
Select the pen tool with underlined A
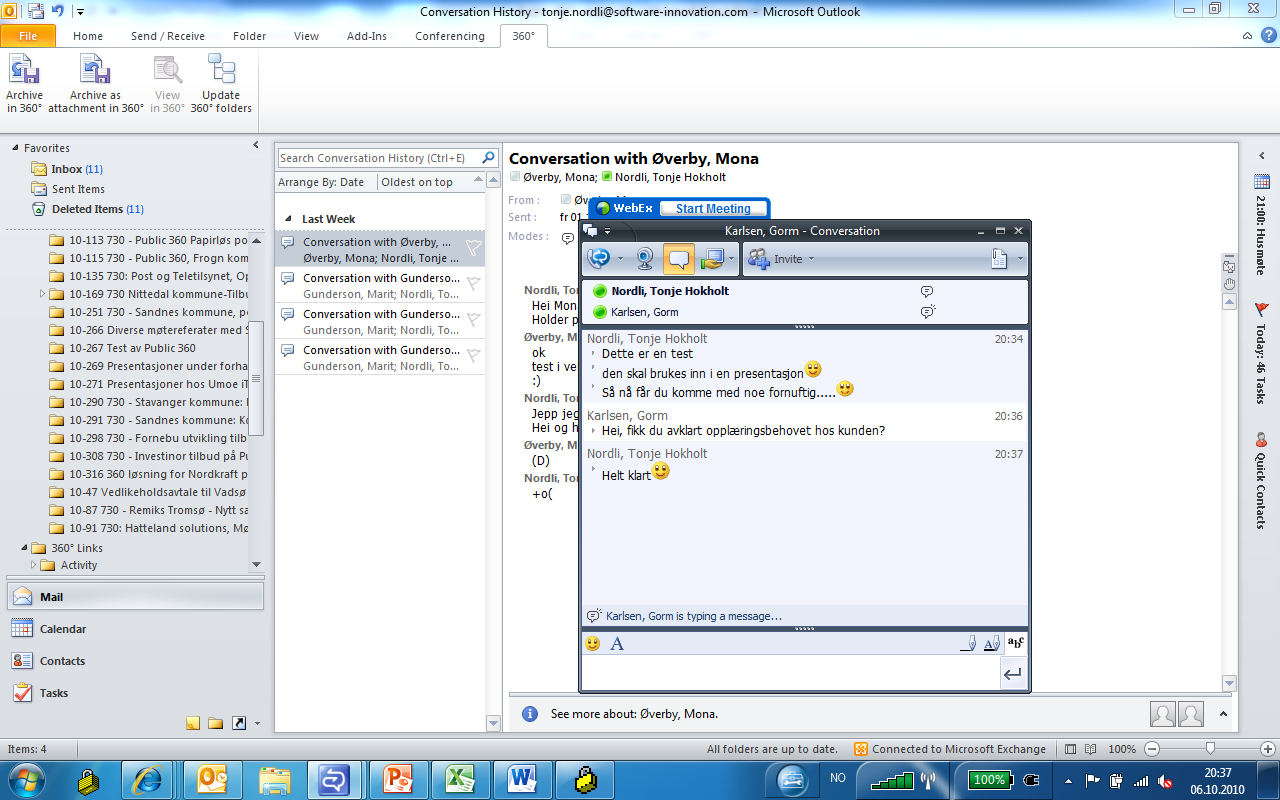click(991, 644)
